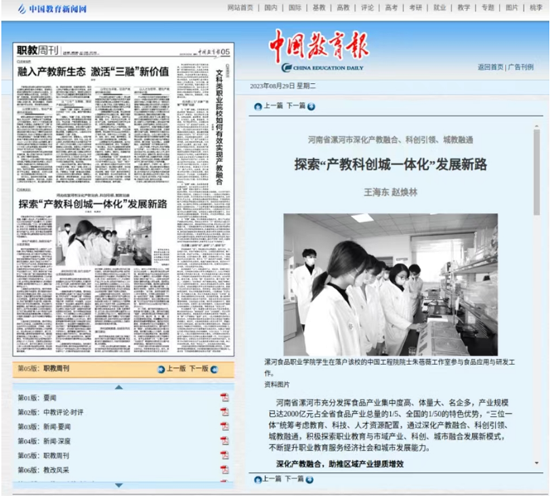The width and height of the screenshot is (550, 496).
Task: Click the 上一篇 arrow icon above the article
Action: 258,106
